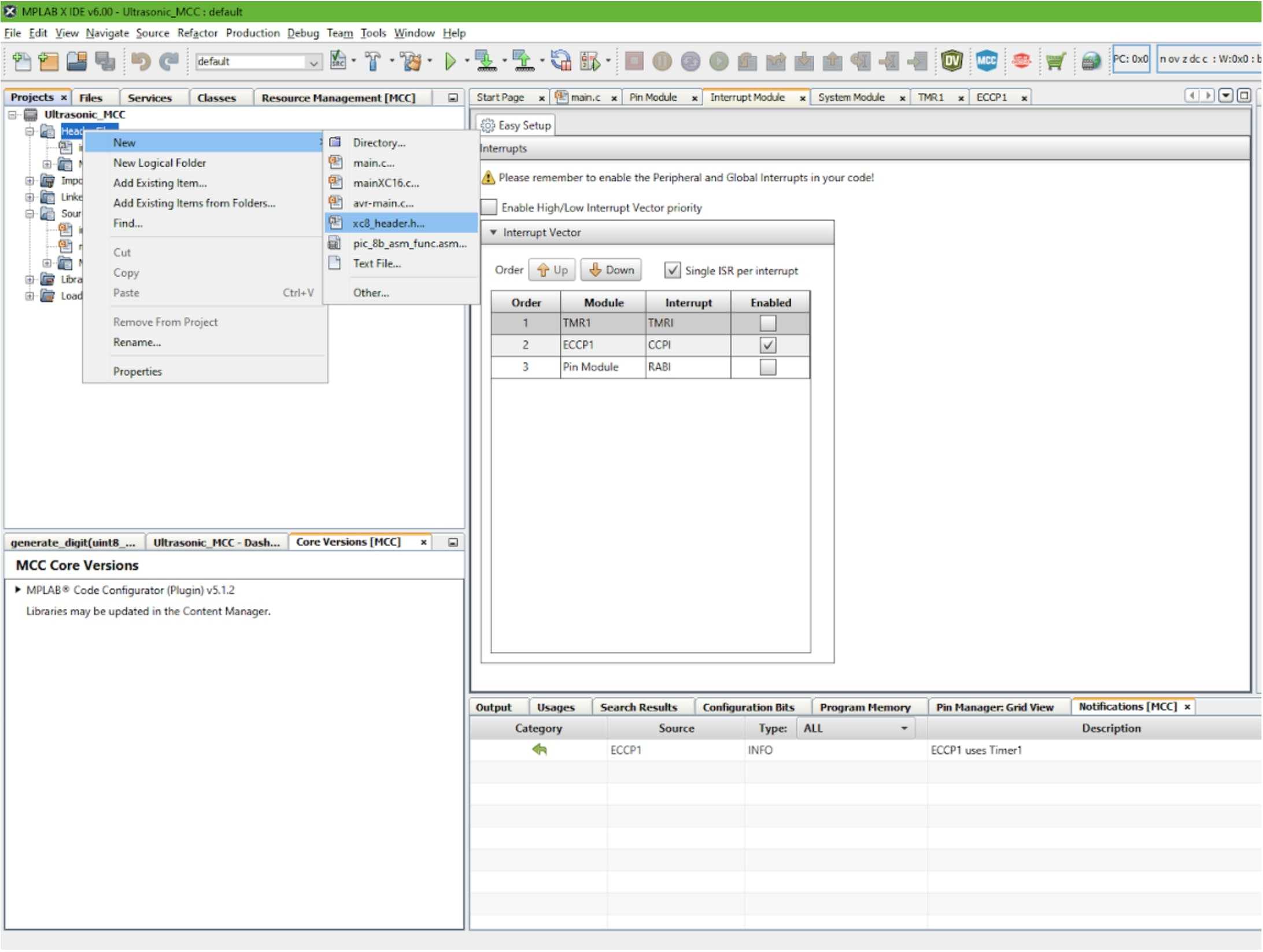The image size is (1263, 952).
Task: Click the PC: 0x0 status field
Action: [x=1131, y=59]
